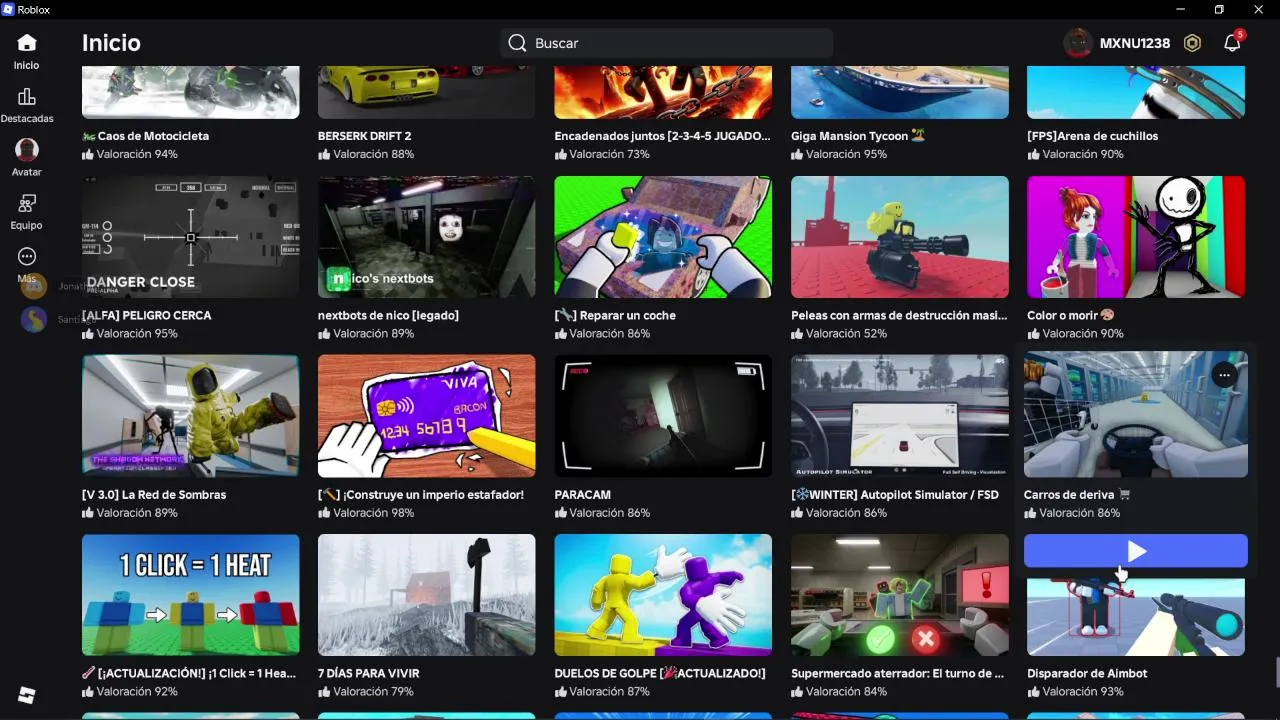The width and height of the screenshot is (1280, 720).
Task: Open the Más menu in sidebar
Action: coord(27,257)
